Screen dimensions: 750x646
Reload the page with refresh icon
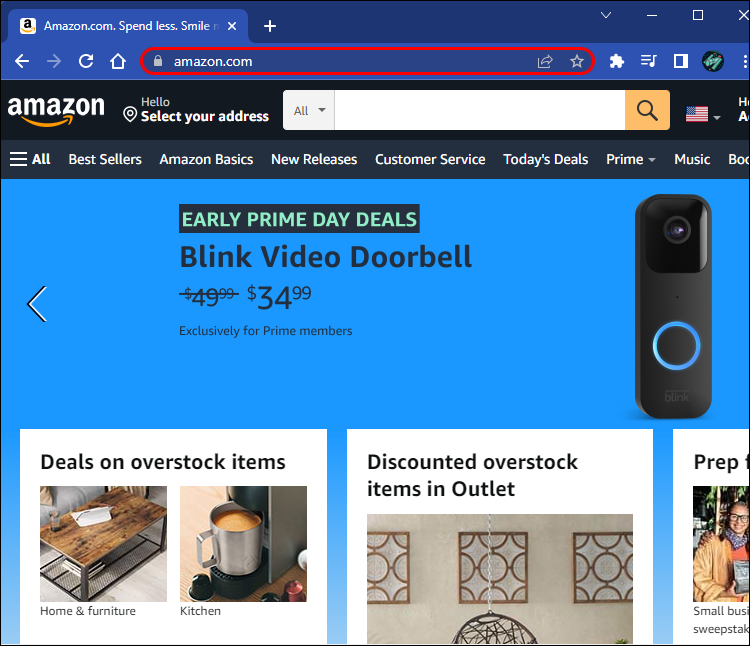tap(86, 61)
